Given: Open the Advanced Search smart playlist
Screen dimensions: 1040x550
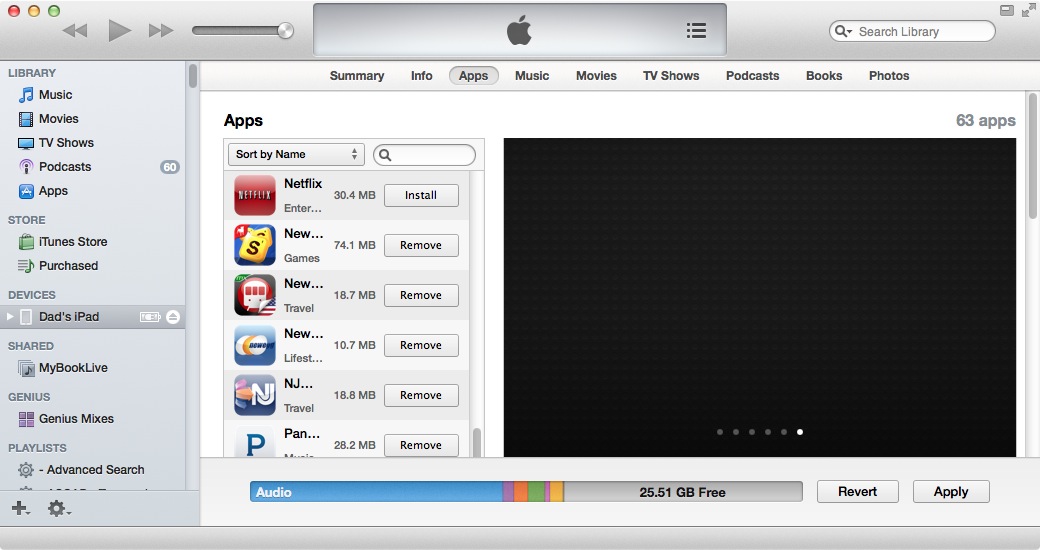Looking at the screenshot, I should [91, 470].
